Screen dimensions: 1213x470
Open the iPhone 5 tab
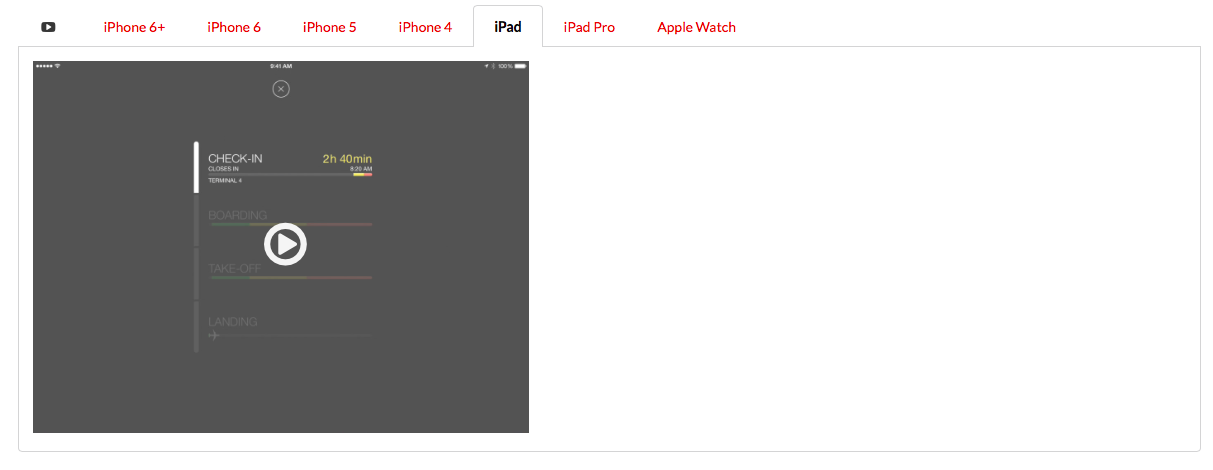[x=330, y=27]
